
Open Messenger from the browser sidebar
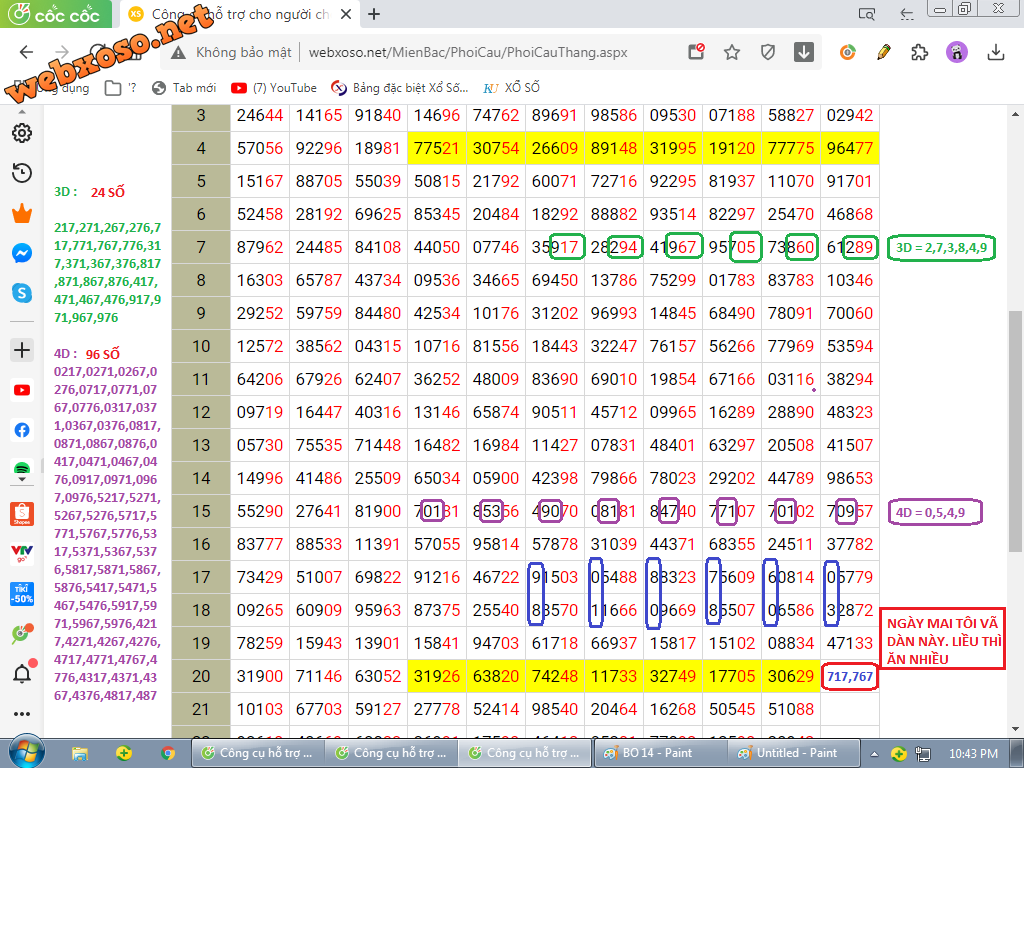click(x=21, y=254)
